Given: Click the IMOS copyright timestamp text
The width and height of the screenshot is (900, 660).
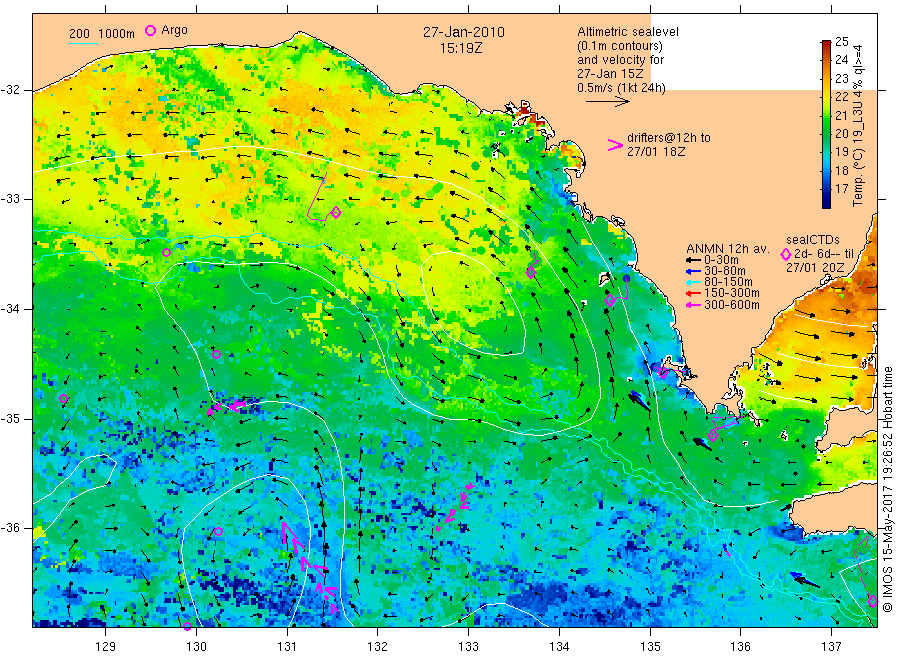Looking at the screenshot, I should [887, 489].
